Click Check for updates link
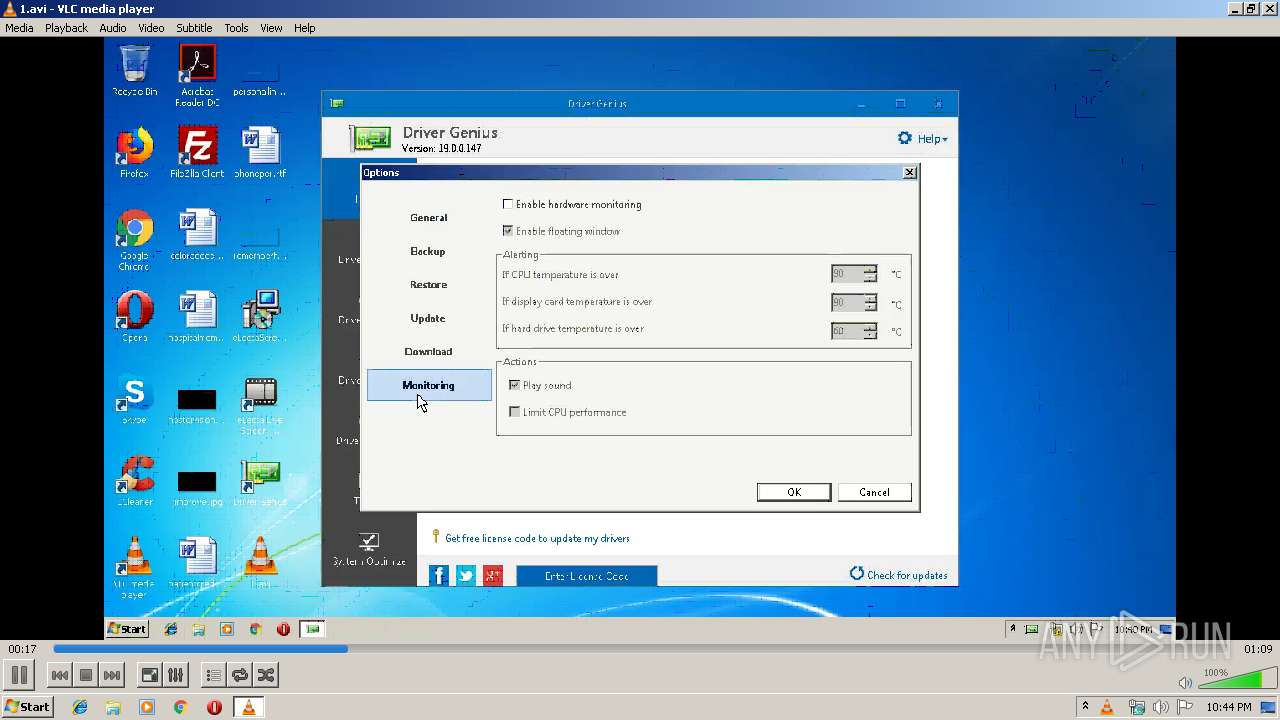This screenshot has width=1280, height=720. tap(898, 575)
